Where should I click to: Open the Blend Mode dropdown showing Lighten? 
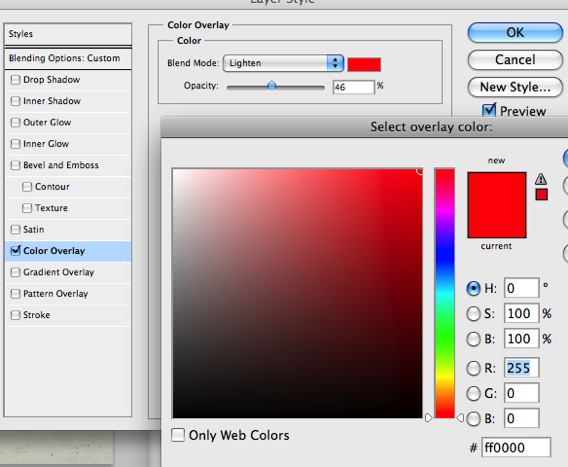283,63
